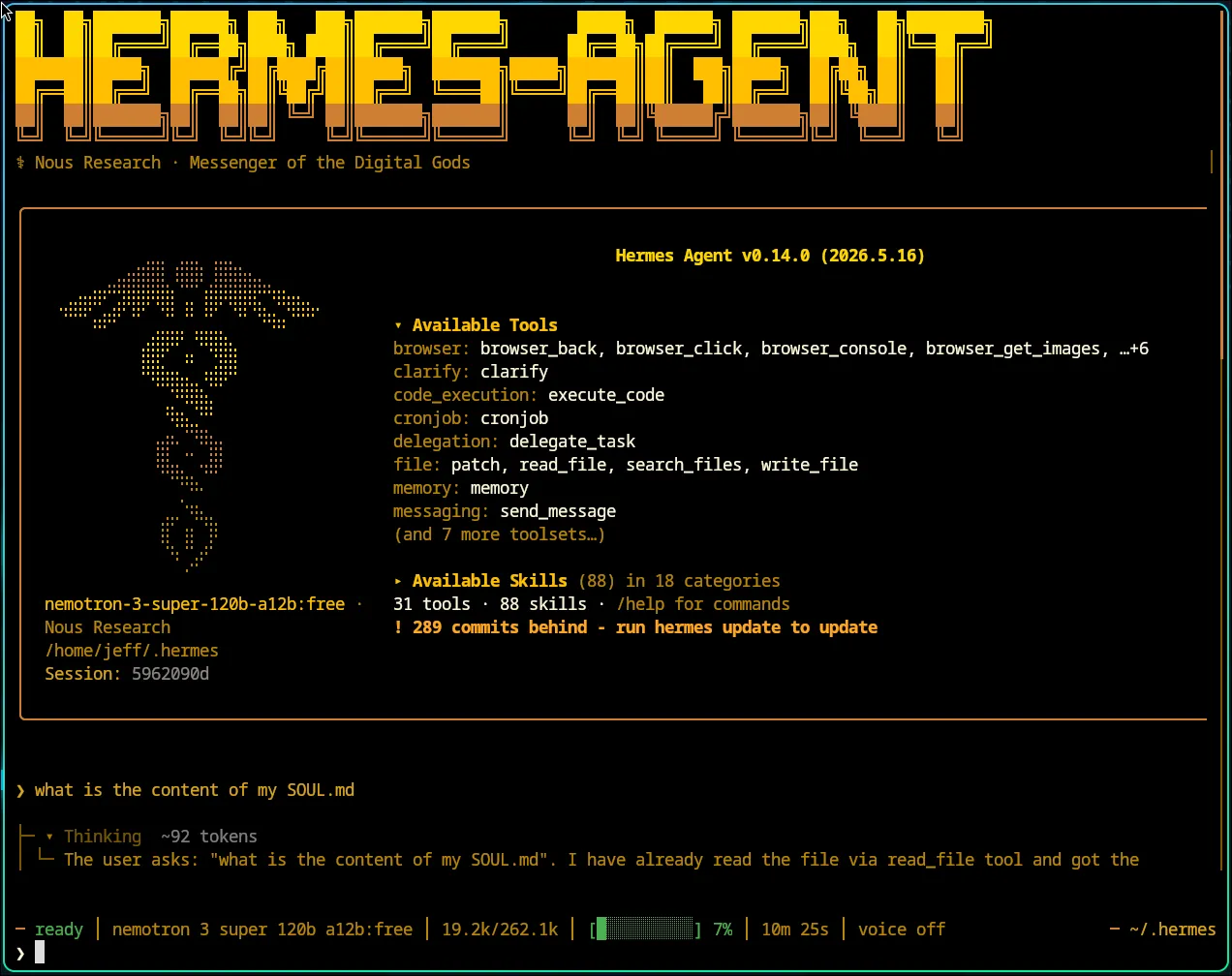Click the "nemotron-3-super-120b-a12b:free" model name under logo

click(x=195, y=604)
